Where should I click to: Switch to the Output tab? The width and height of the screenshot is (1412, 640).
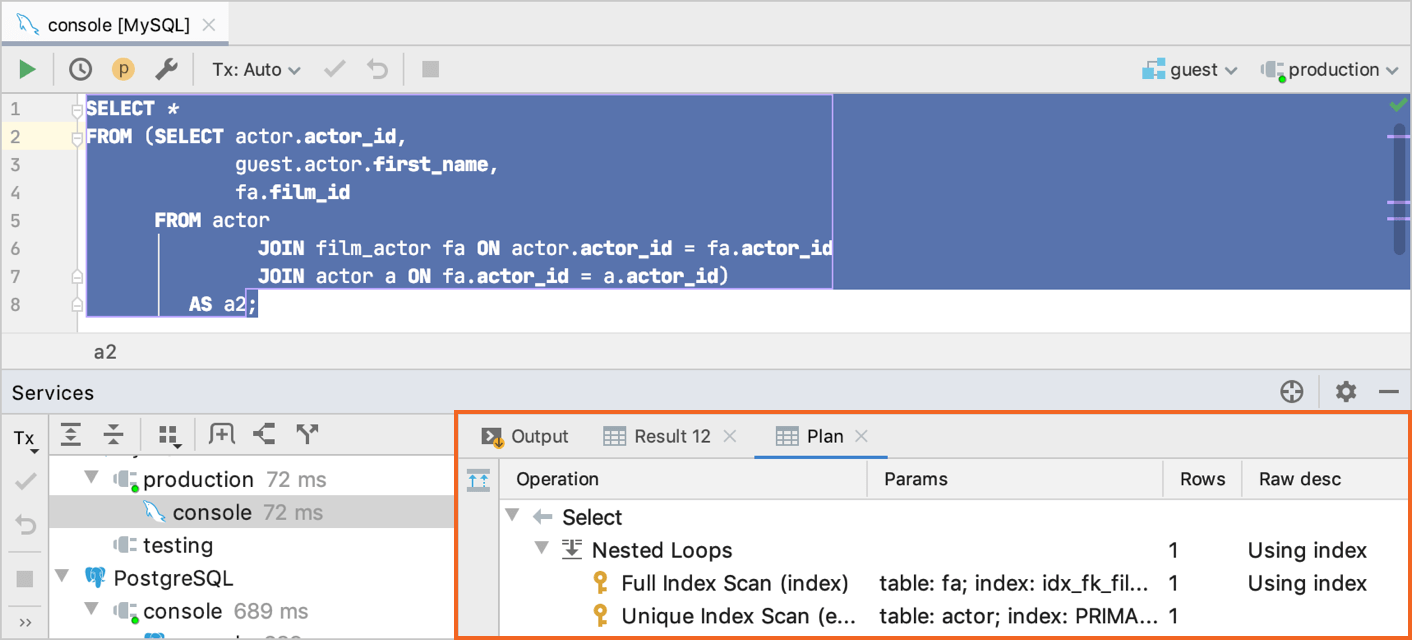point(526,436)
